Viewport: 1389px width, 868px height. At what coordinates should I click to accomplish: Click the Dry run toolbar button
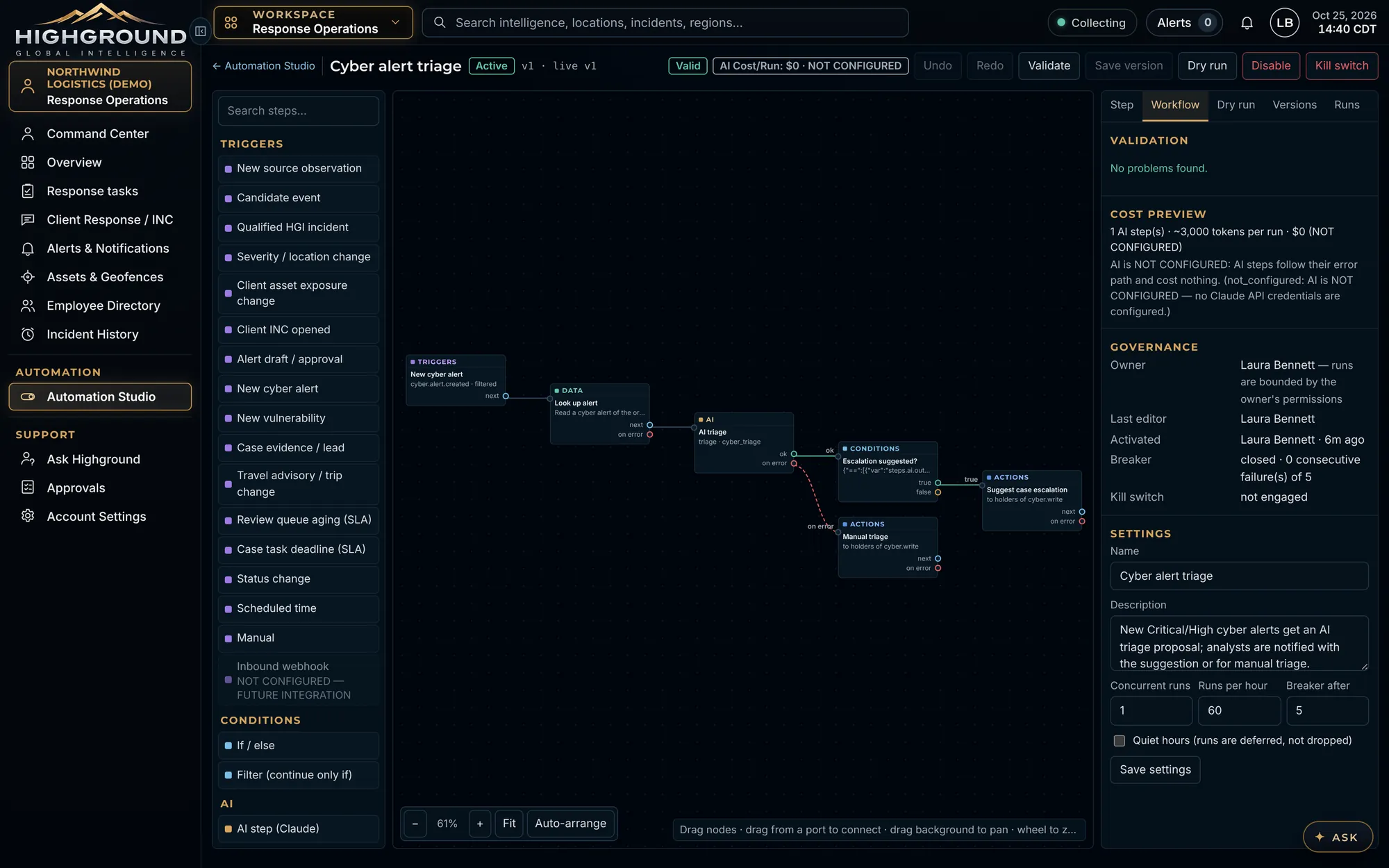click(1206, 66)
